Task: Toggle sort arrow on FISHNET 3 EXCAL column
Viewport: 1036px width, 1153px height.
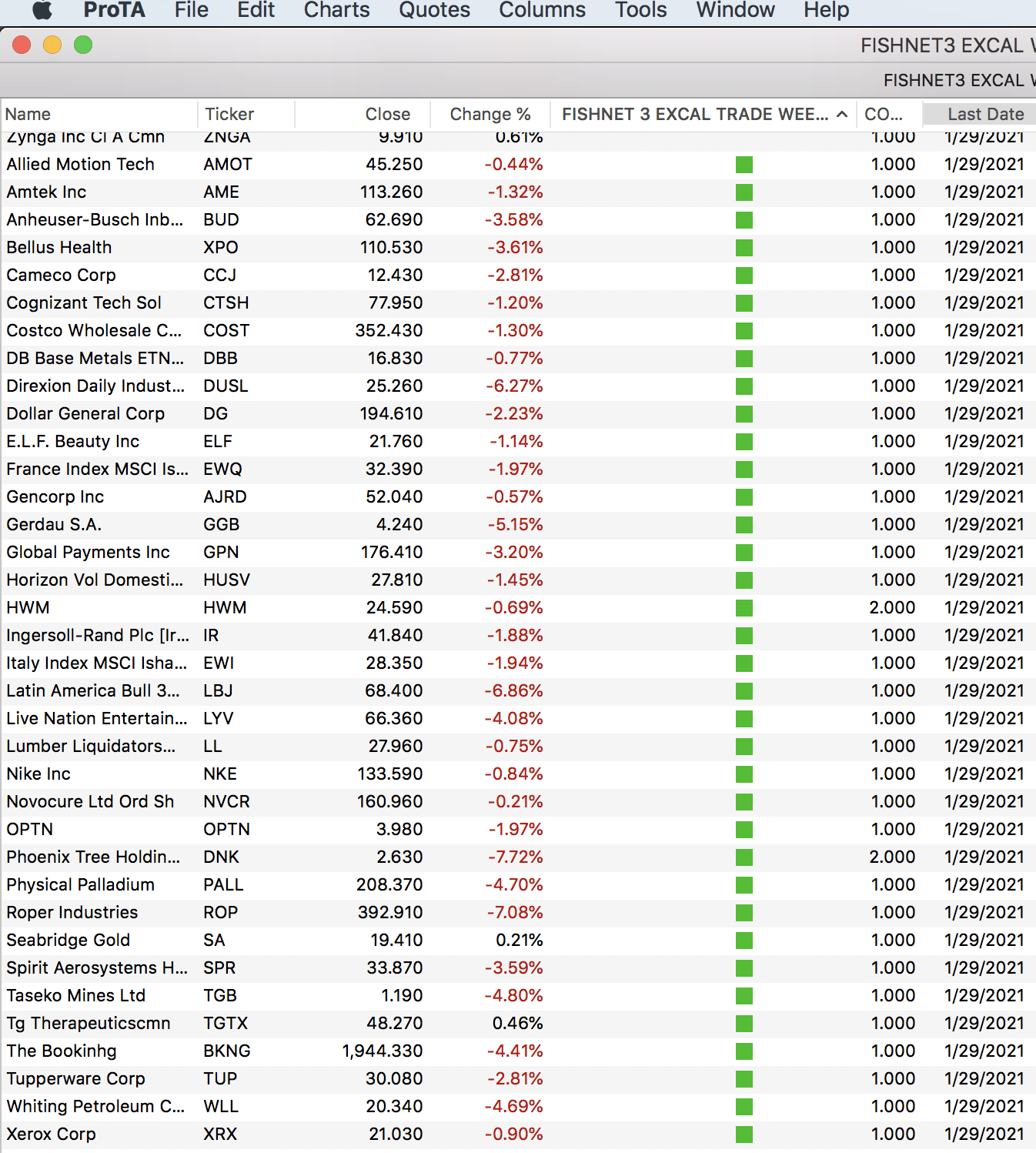Action: (x=842, y=115)
